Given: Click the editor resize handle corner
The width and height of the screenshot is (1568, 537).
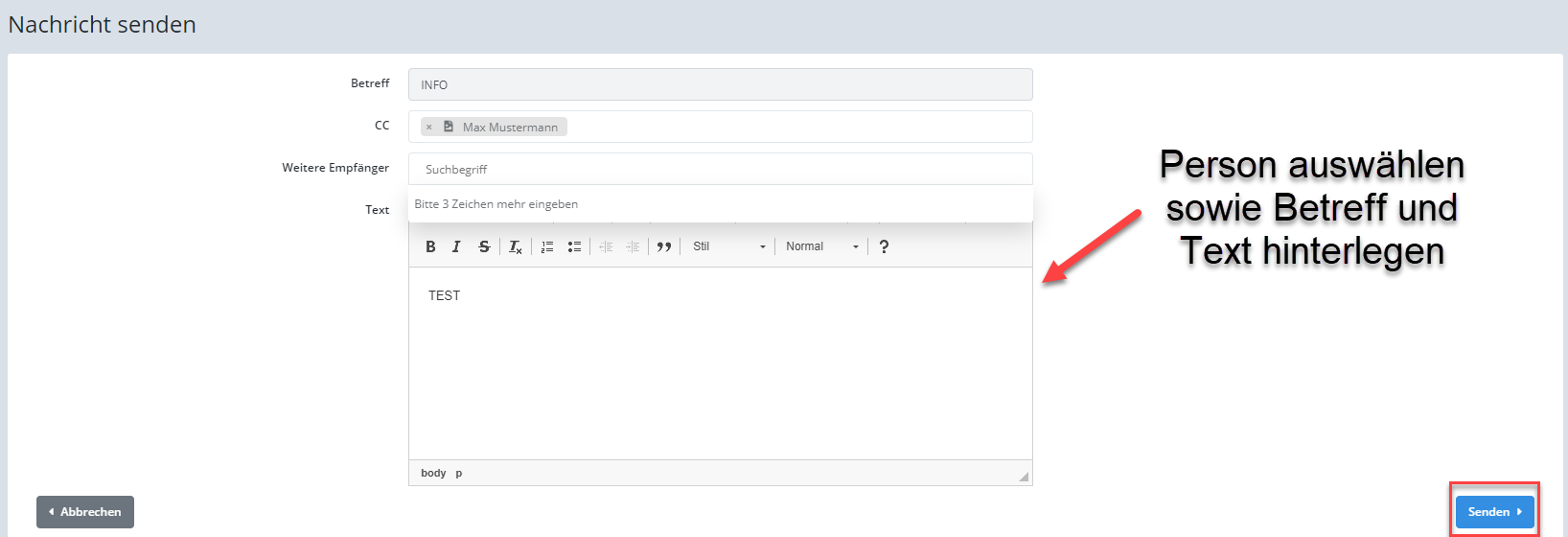Looking at the screenshot, I should click(1024, 476).
